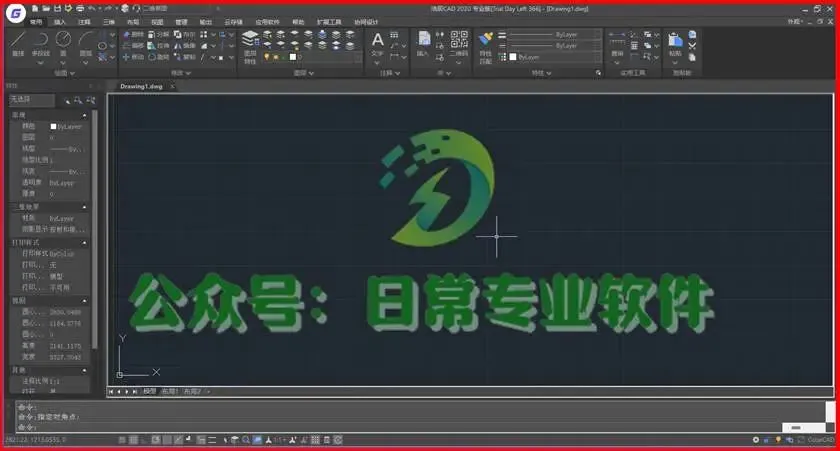
Task: Toggle snap mode in status bar
Action: (122, 440)
